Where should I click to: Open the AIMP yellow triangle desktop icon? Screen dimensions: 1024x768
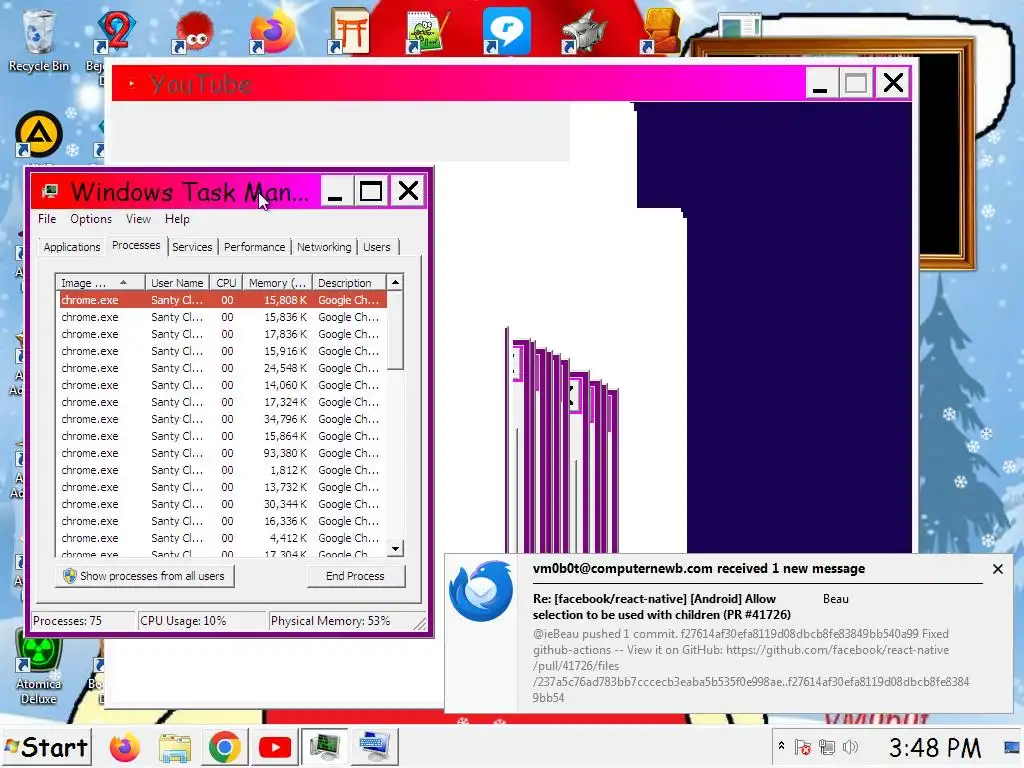39,134
